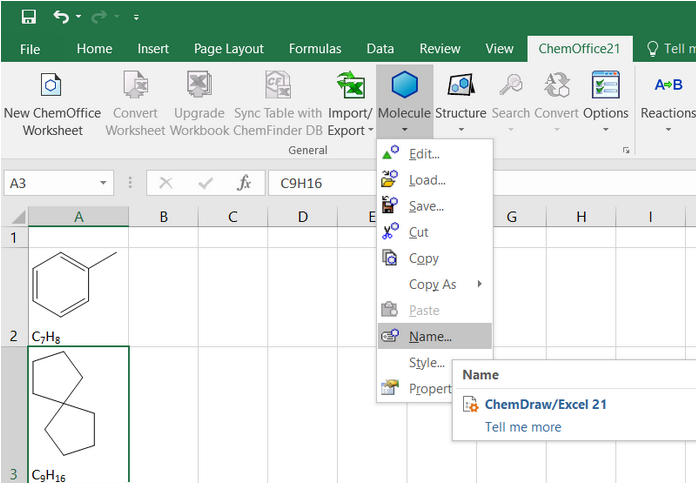Select Cut from the Molecule menu
The width and height of the screenshot is (696, 483).
(435, 232)
